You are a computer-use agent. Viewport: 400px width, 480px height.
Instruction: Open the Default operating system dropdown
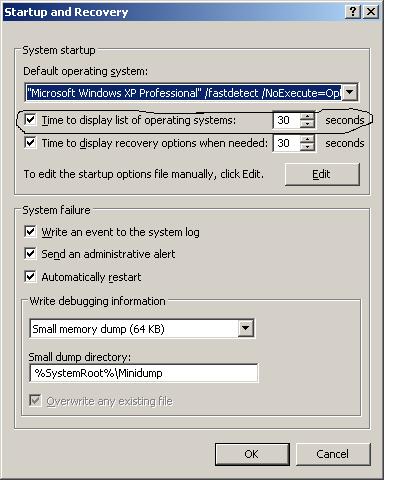click(x=350, y=93)
